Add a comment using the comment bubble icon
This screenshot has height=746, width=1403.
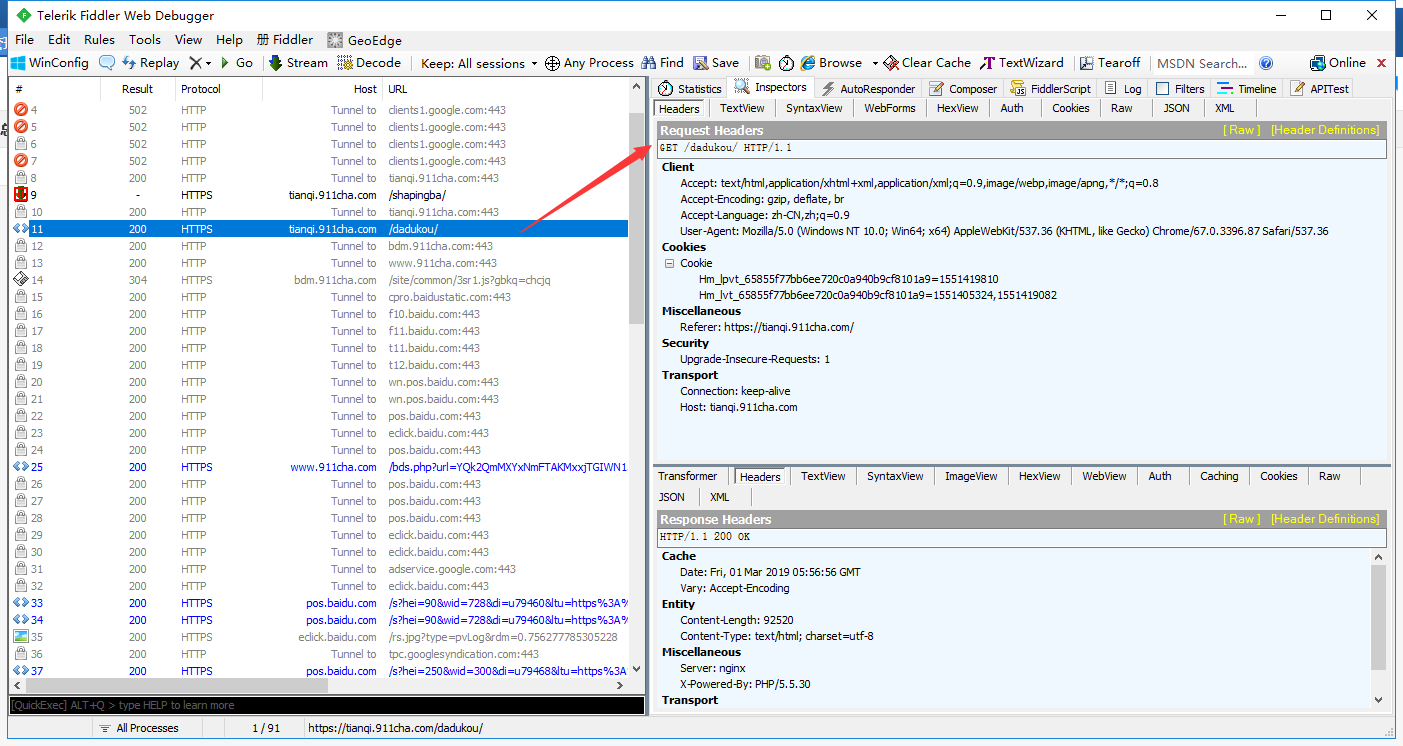tap(106, 62)
